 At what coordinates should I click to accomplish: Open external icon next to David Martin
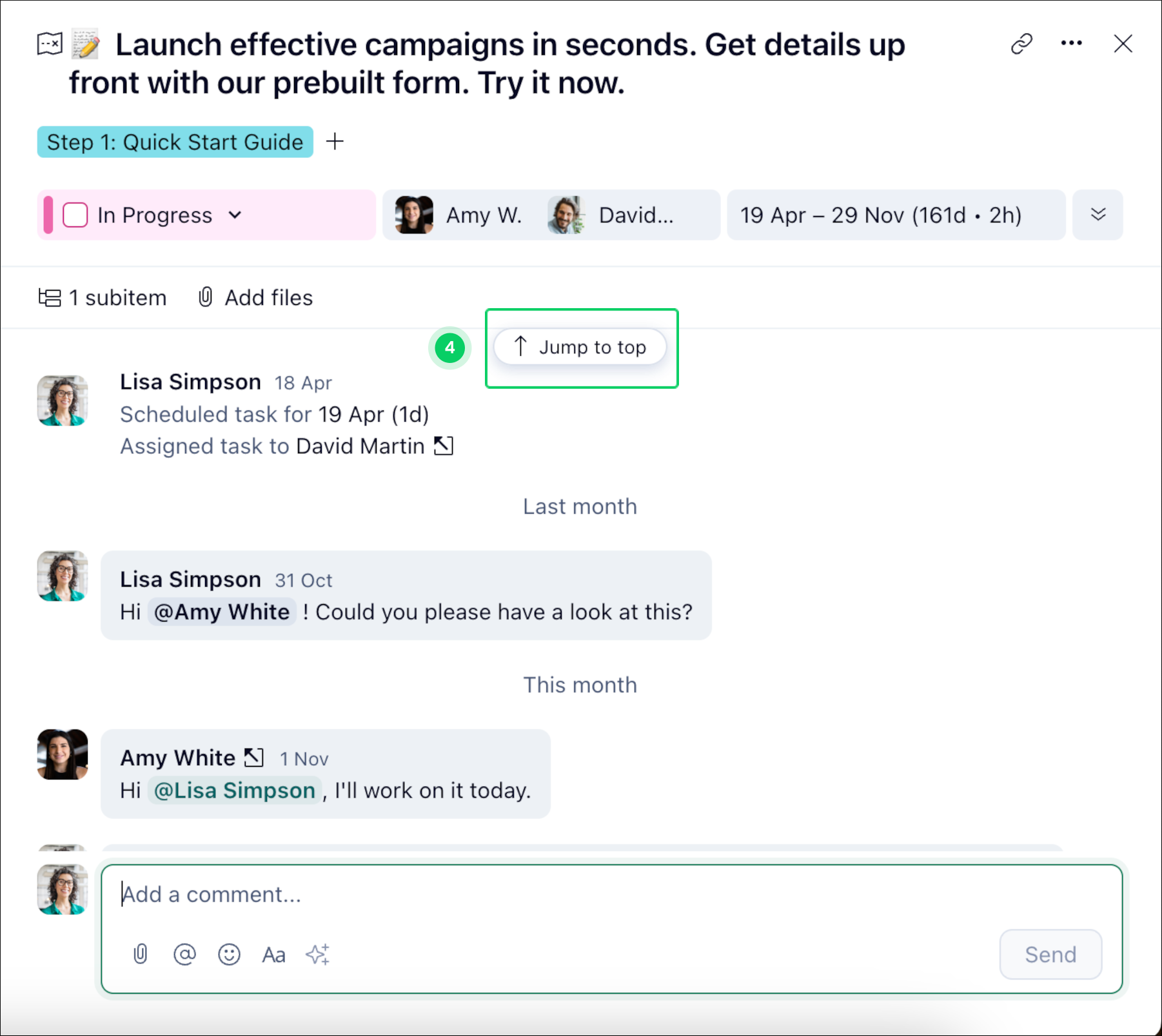[x=444, y=446]
